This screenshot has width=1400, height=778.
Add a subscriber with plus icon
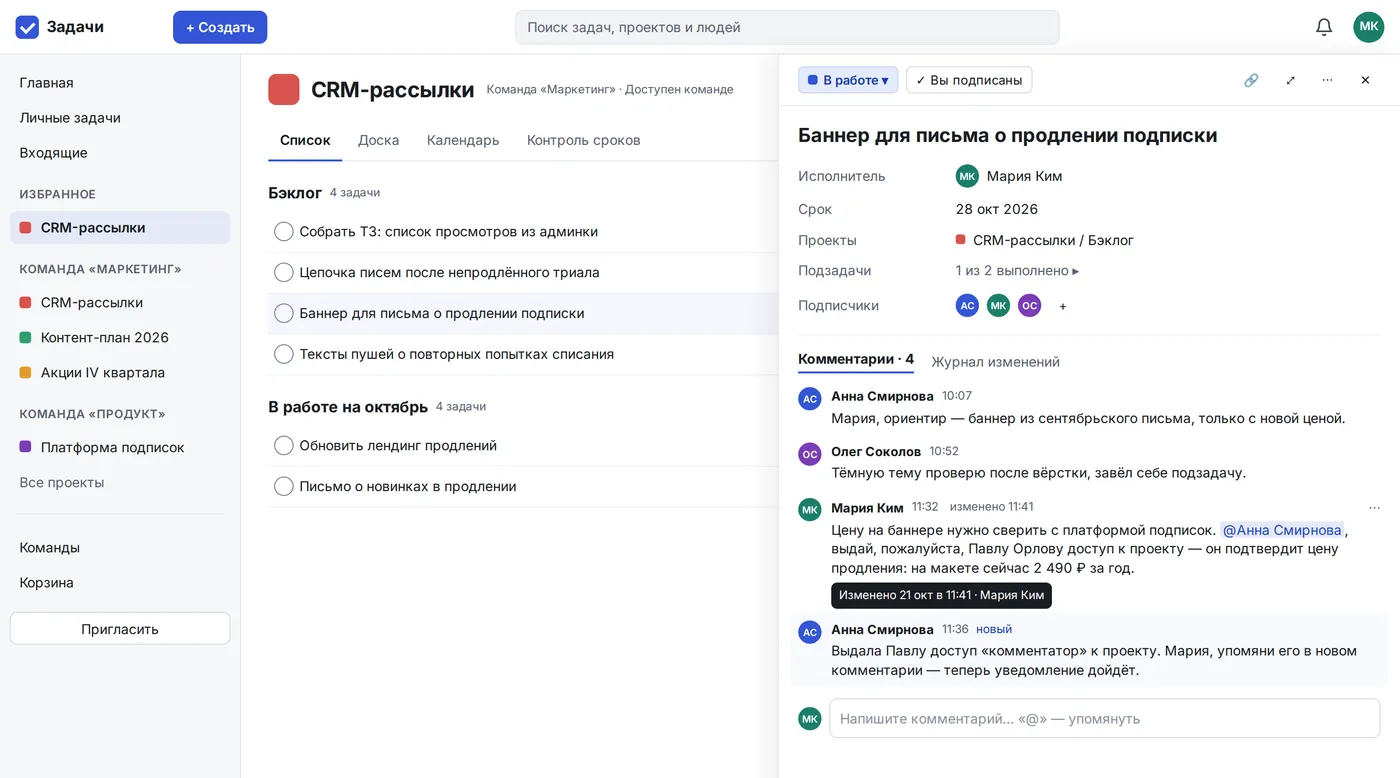pos(1063,306)
